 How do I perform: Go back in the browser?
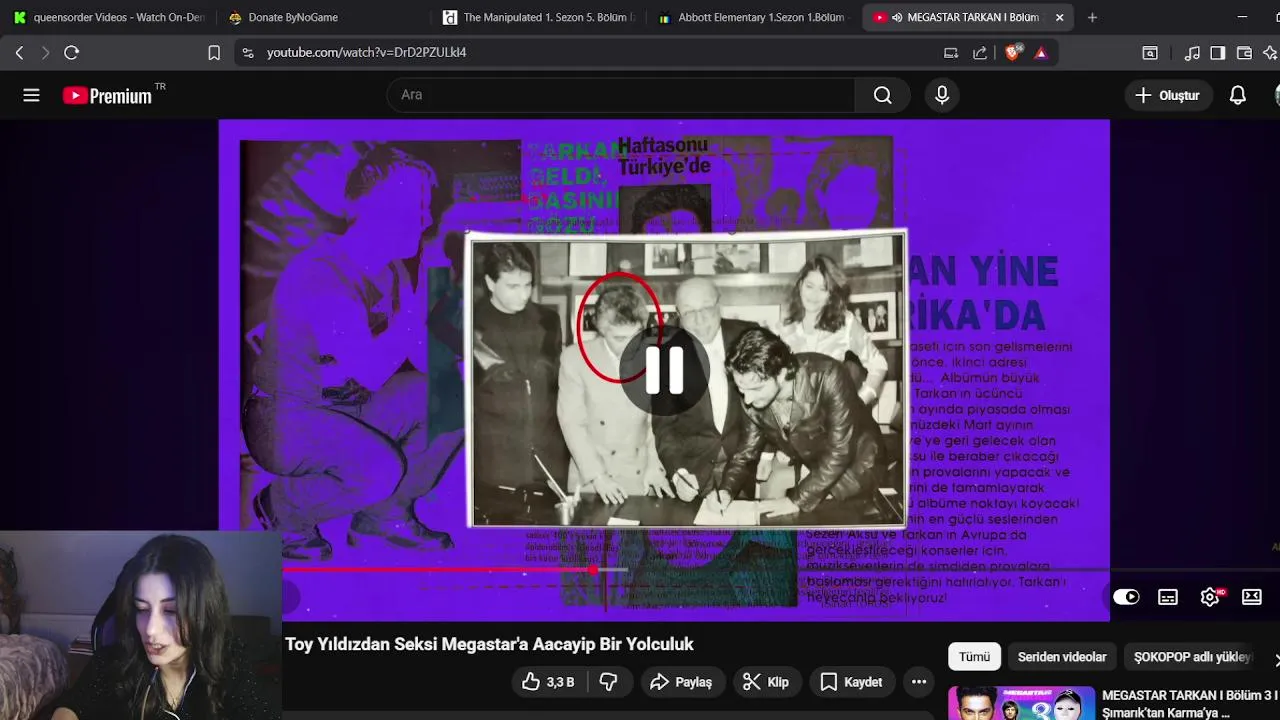[x=19, y=53]
